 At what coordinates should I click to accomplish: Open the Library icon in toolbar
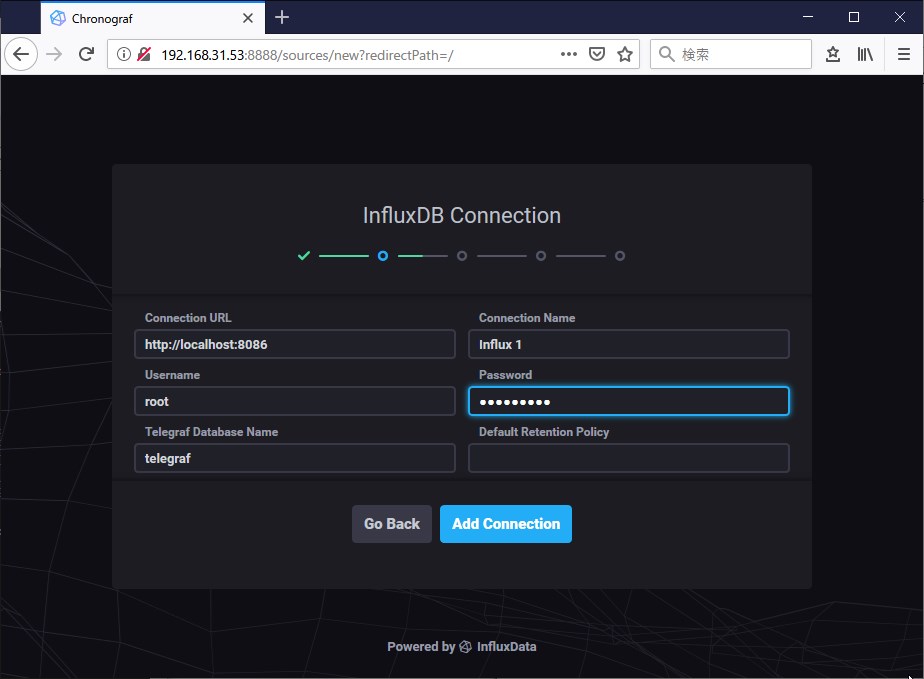pos(865,54)
